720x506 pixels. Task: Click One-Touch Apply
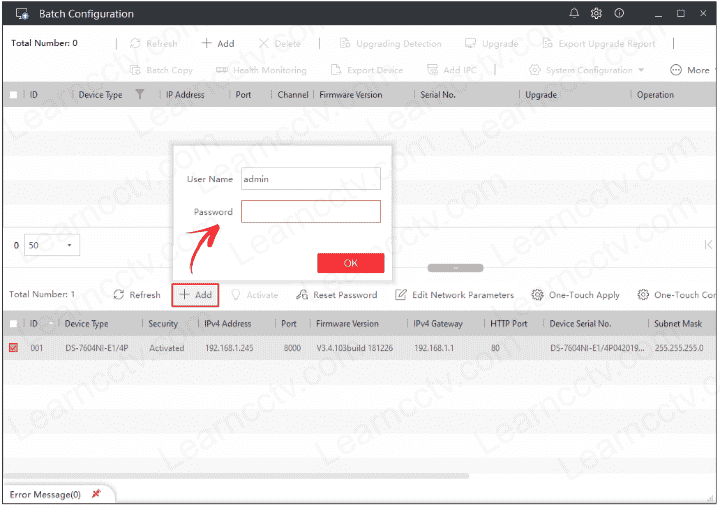(576, 295)
